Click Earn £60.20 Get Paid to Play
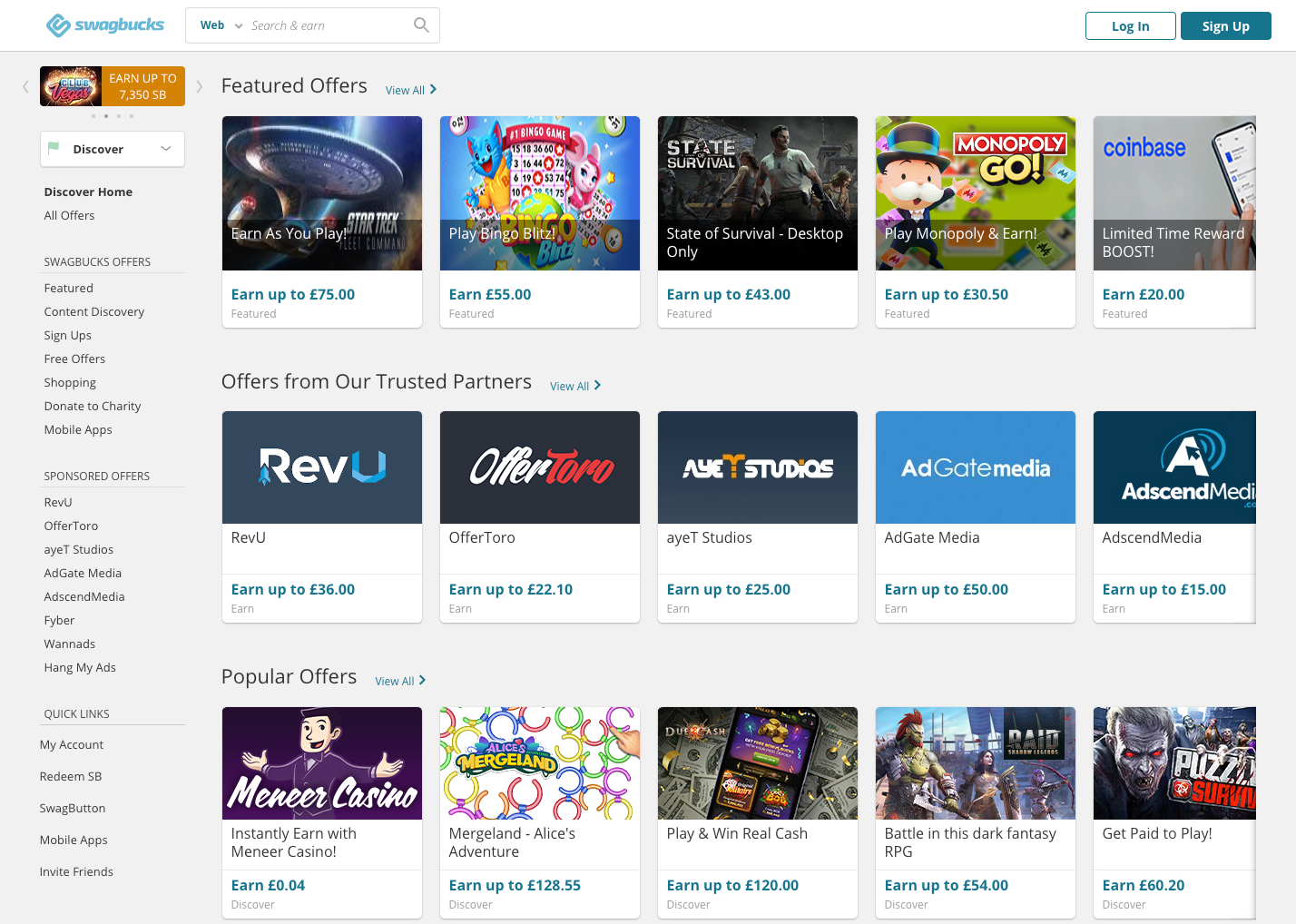This screenshot has height=924, width=1296. [1144, 885]
